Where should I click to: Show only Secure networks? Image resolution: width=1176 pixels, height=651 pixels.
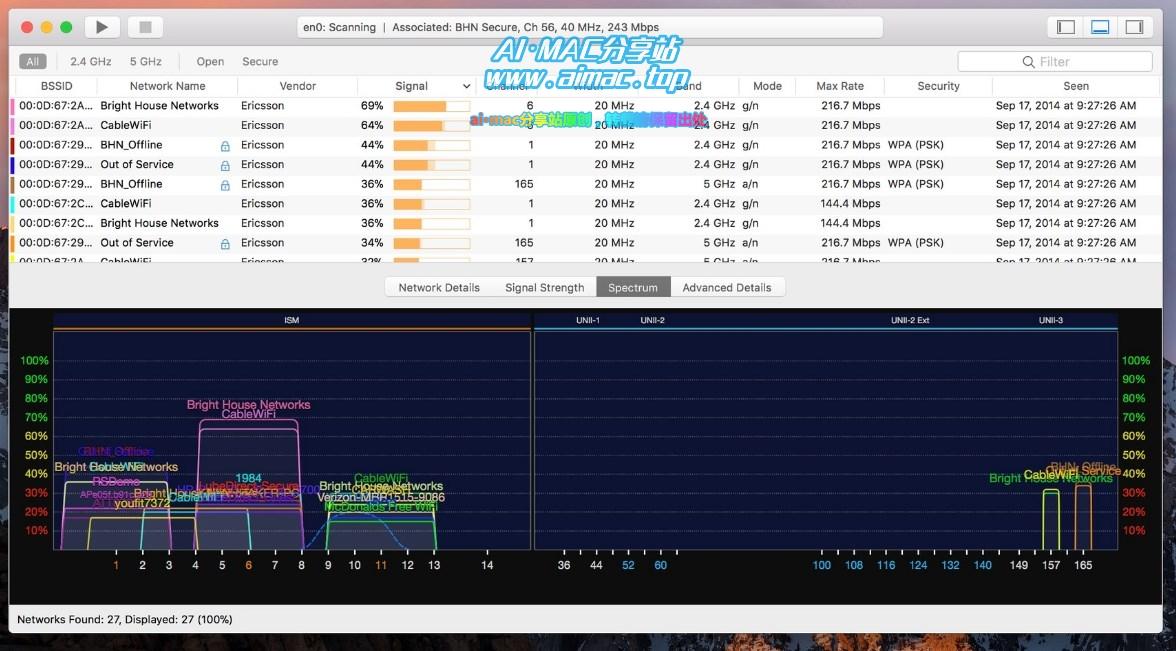coord(260,62)
